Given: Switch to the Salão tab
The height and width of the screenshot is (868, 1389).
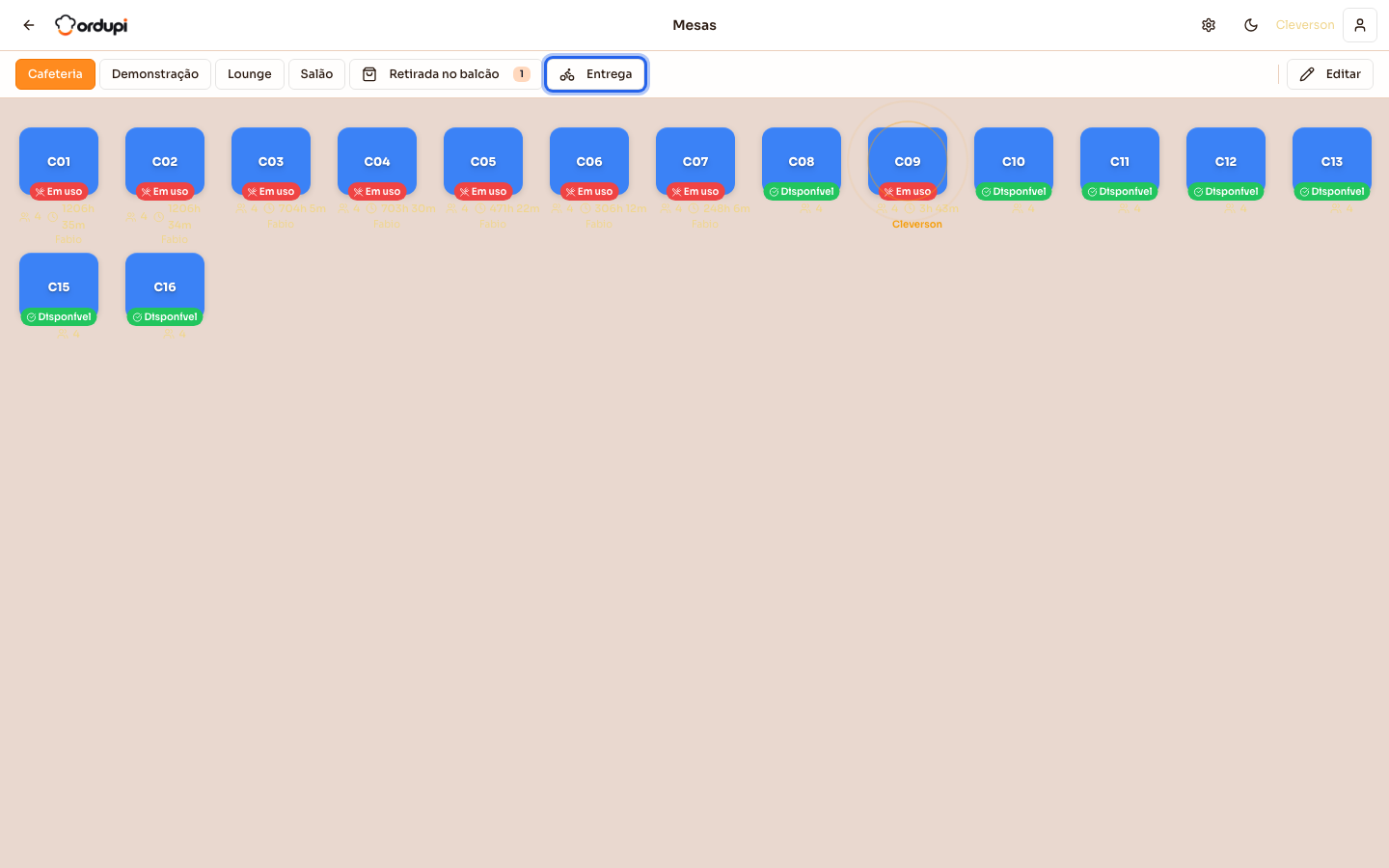Looking at the screenshot, I should (x=316, y=74).
